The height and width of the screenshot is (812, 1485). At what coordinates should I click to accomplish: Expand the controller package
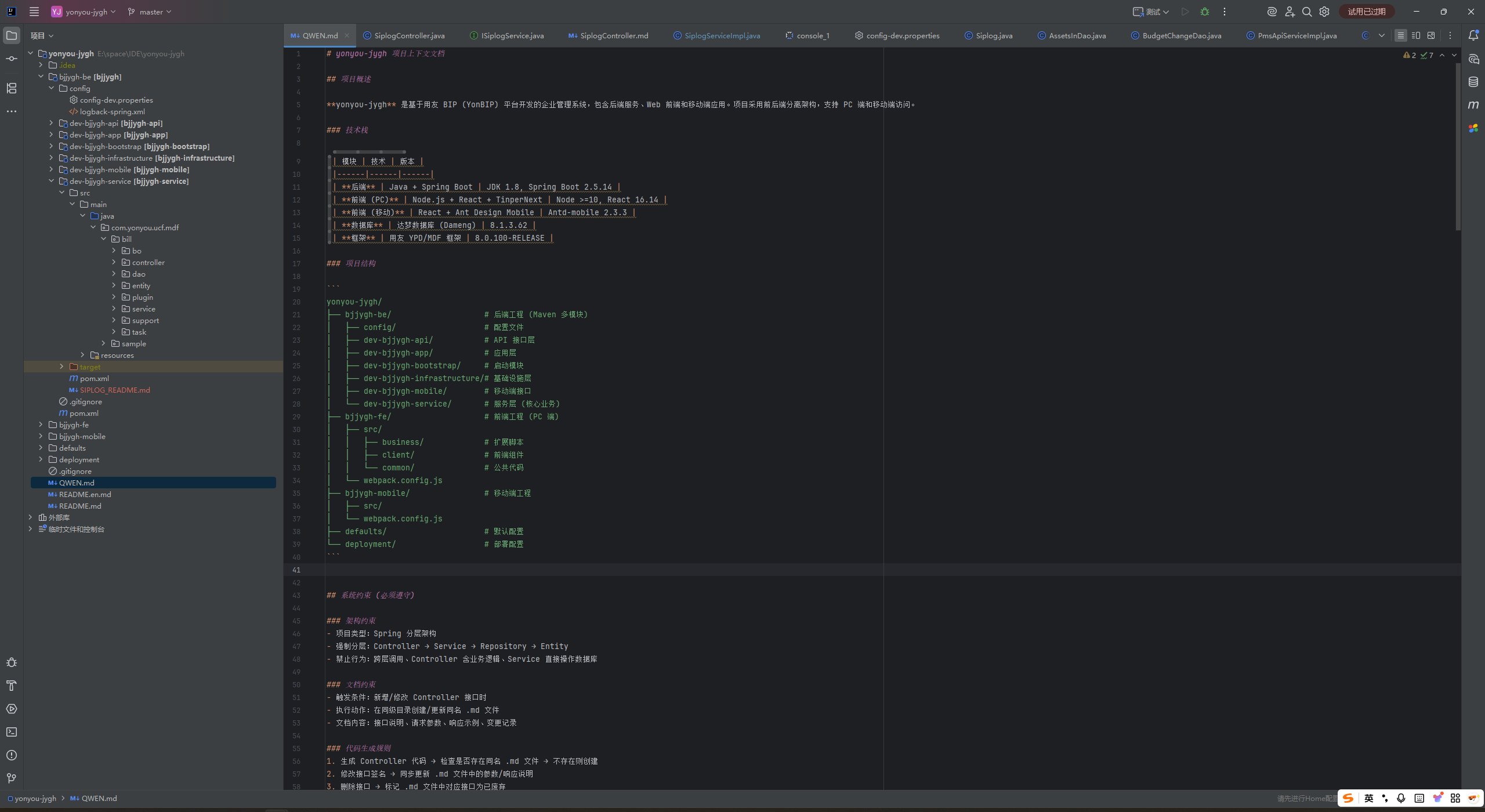[114, 262]
